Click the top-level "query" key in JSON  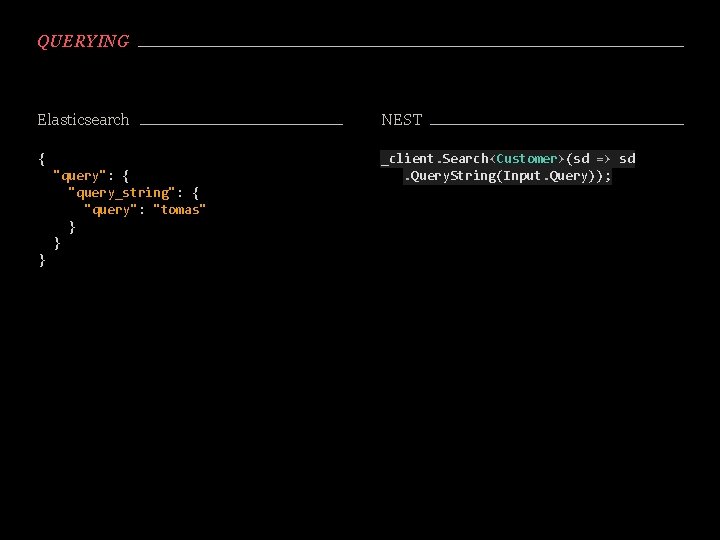(79, 175)
